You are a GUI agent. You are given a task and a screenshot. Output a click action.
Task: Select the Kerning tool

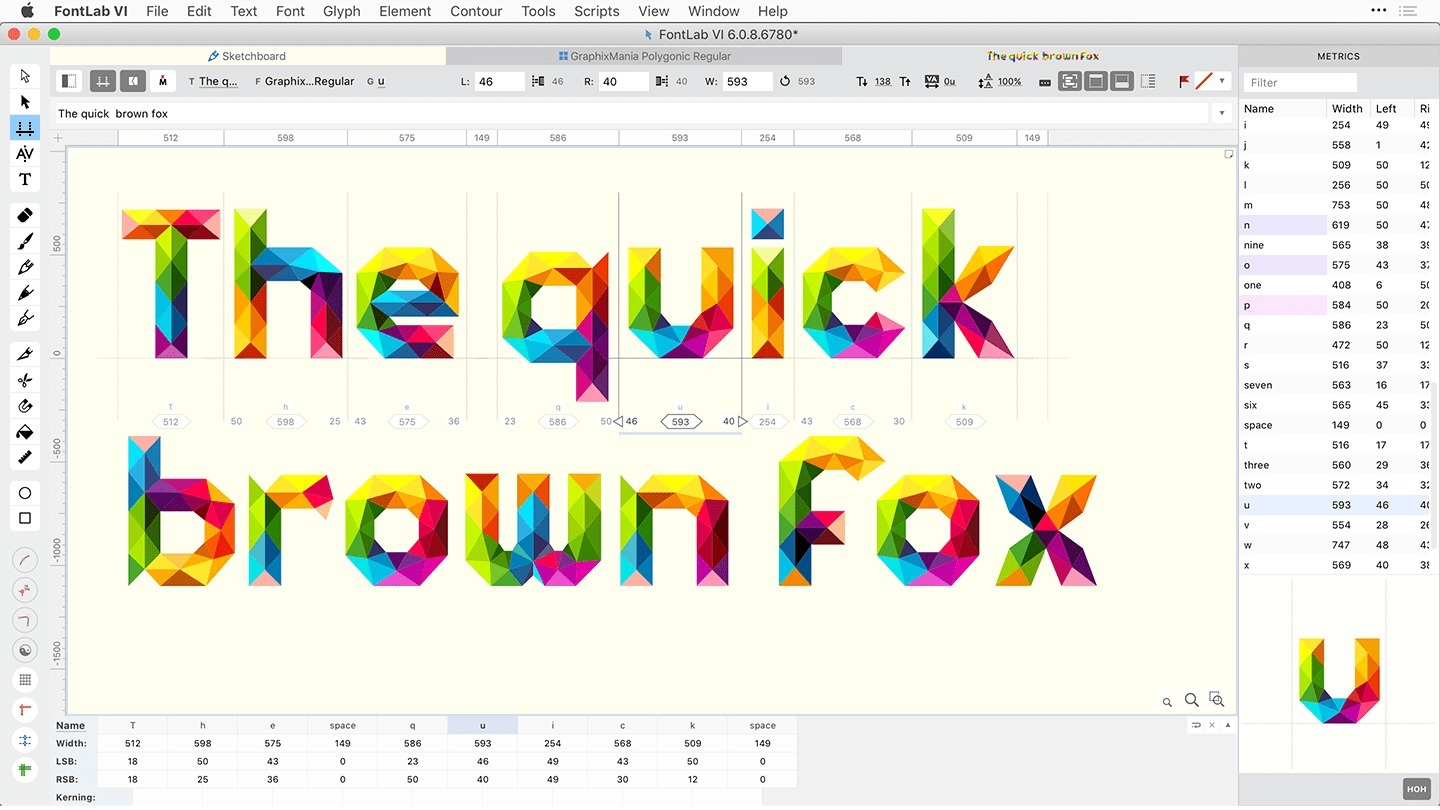(25, 153)
